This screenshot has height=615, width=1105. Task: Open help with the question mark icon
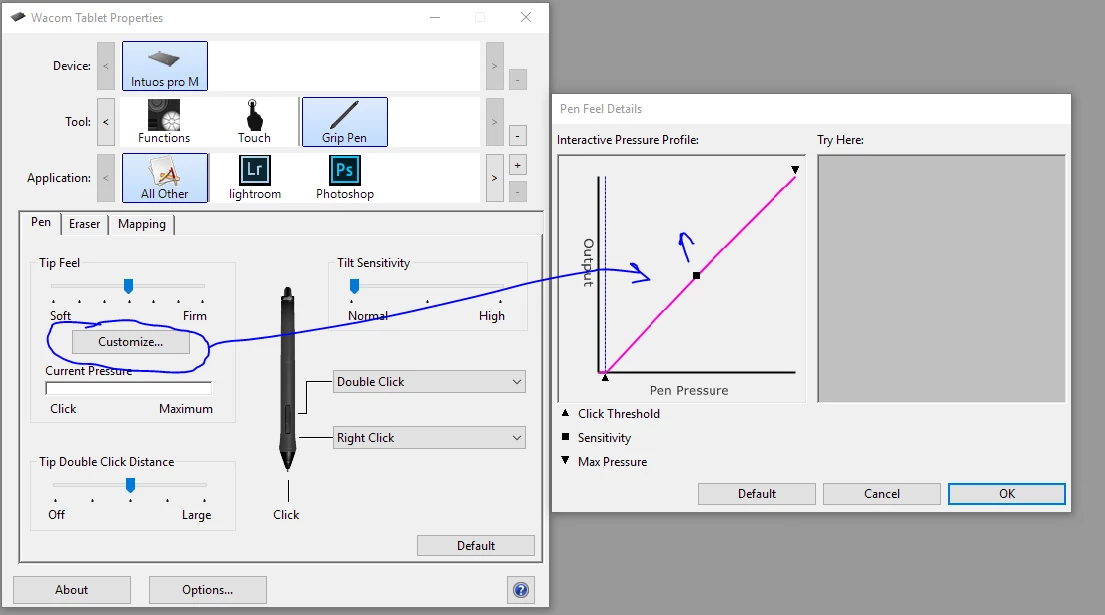pyautogui.click(x=521, y=590)
